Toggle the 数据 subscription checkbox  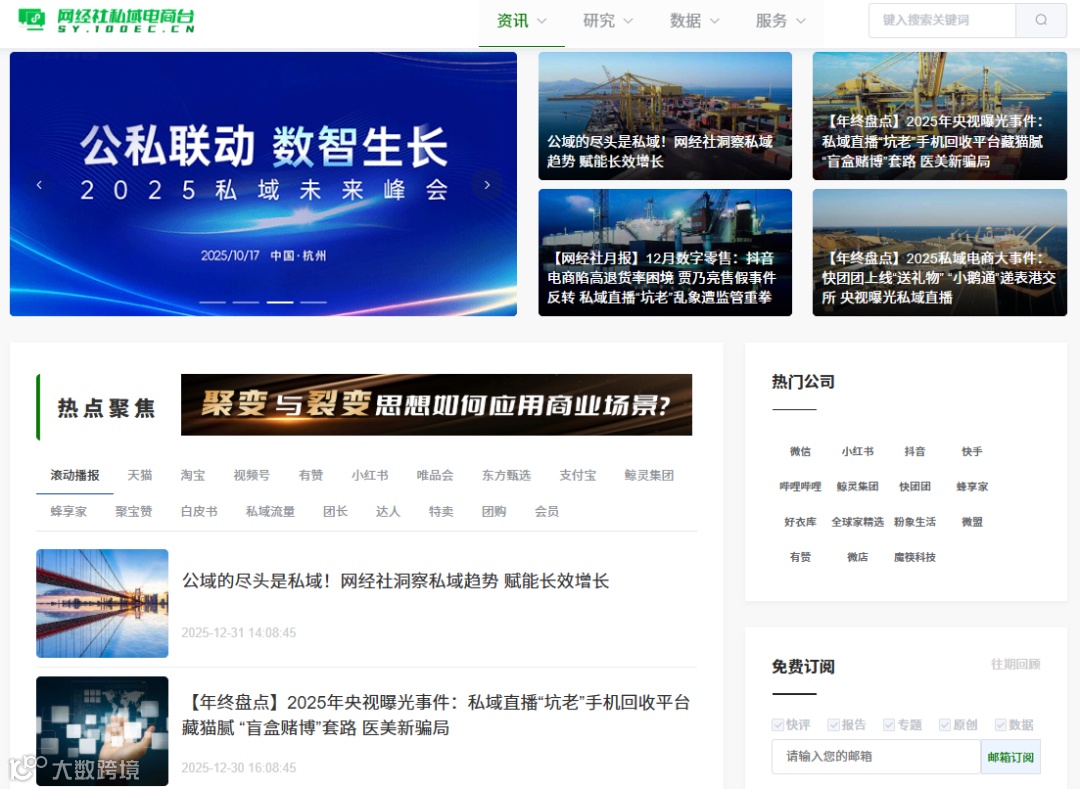click(x=1001, y=725)
